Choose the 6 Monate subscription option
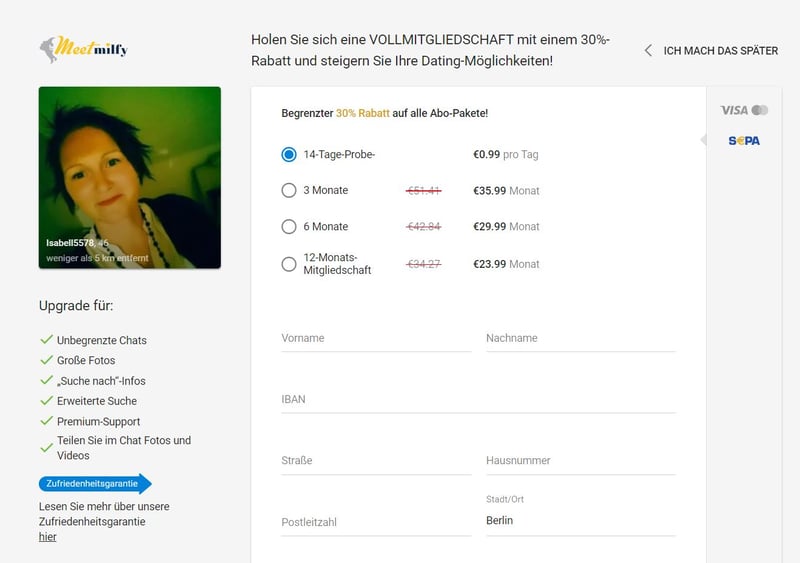 tap(289, 226)
